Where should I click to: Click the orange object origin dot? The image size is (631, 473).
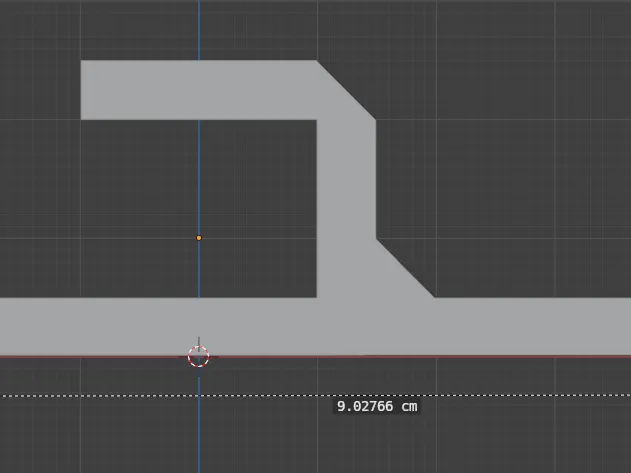[x=199, y=238]
